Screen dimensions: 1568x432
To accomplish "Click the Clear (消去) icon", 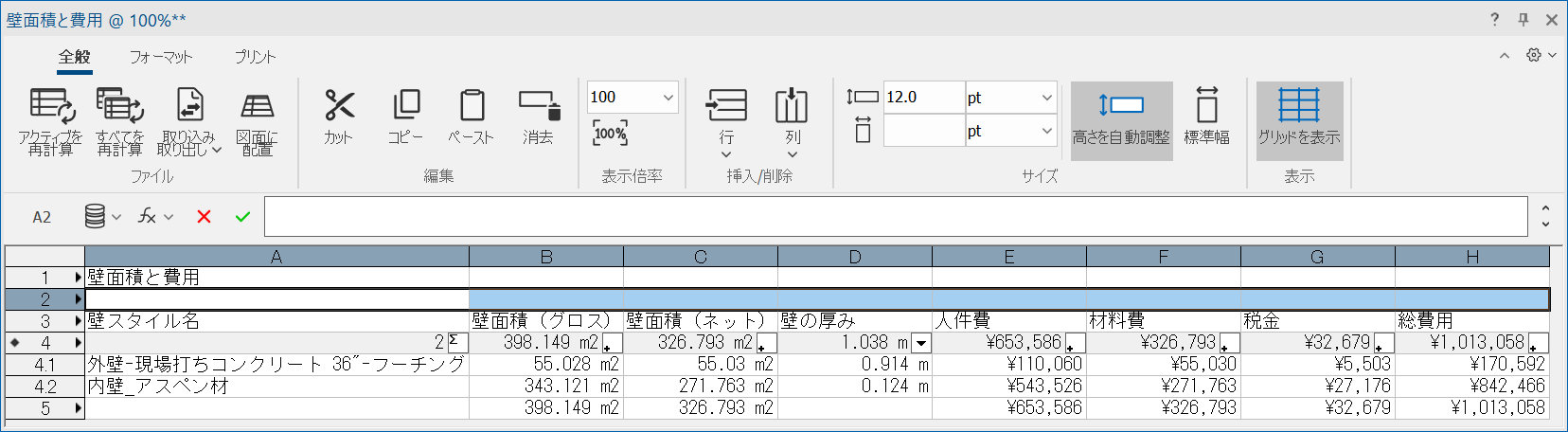I will (539, 106).
